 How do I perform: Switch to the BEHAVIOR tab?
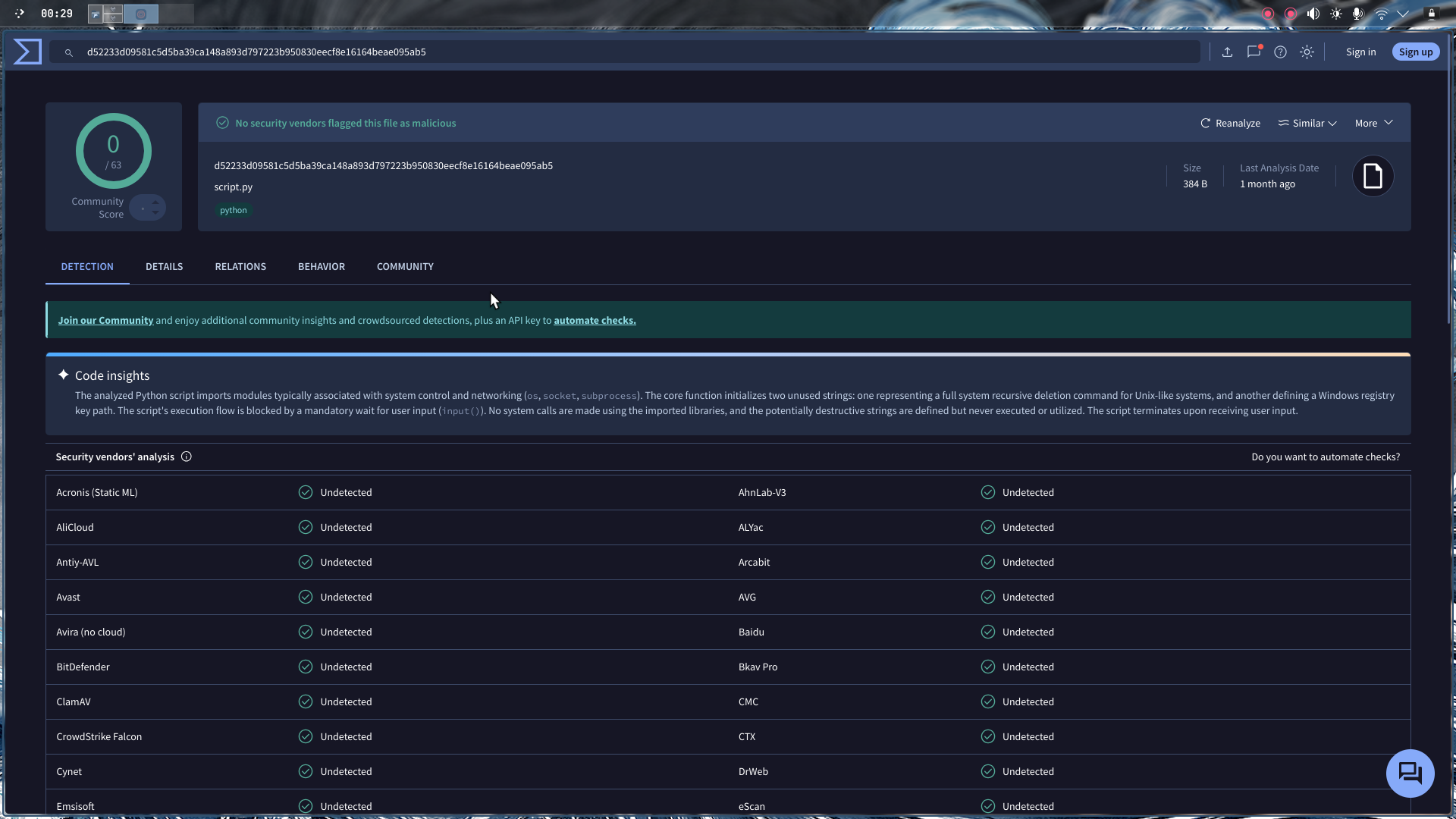coord(321,266)
